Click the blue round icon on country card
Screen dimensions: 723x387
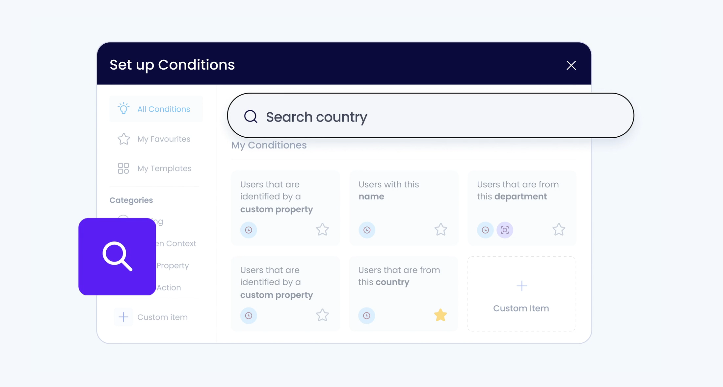[x=367, y=316]
